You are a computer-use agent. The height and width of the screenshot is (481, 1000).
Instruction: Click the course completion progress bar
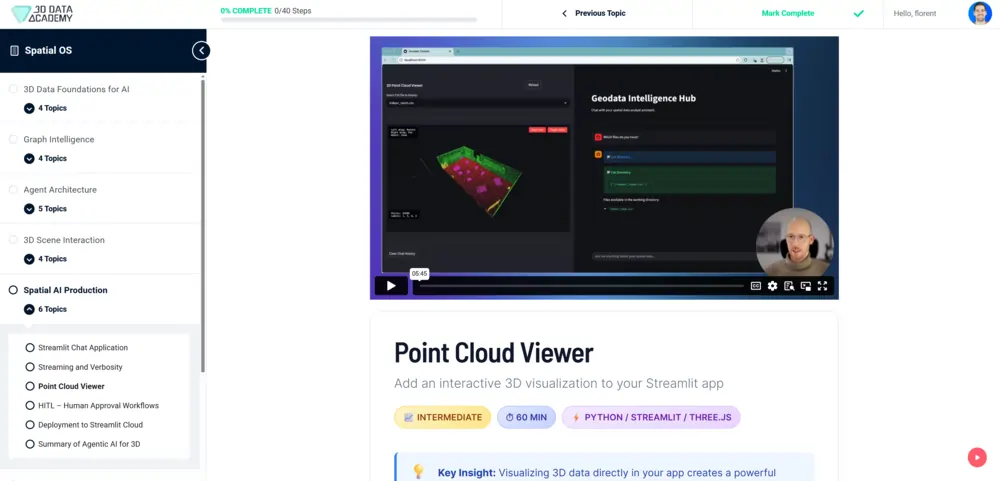point(348,20)
